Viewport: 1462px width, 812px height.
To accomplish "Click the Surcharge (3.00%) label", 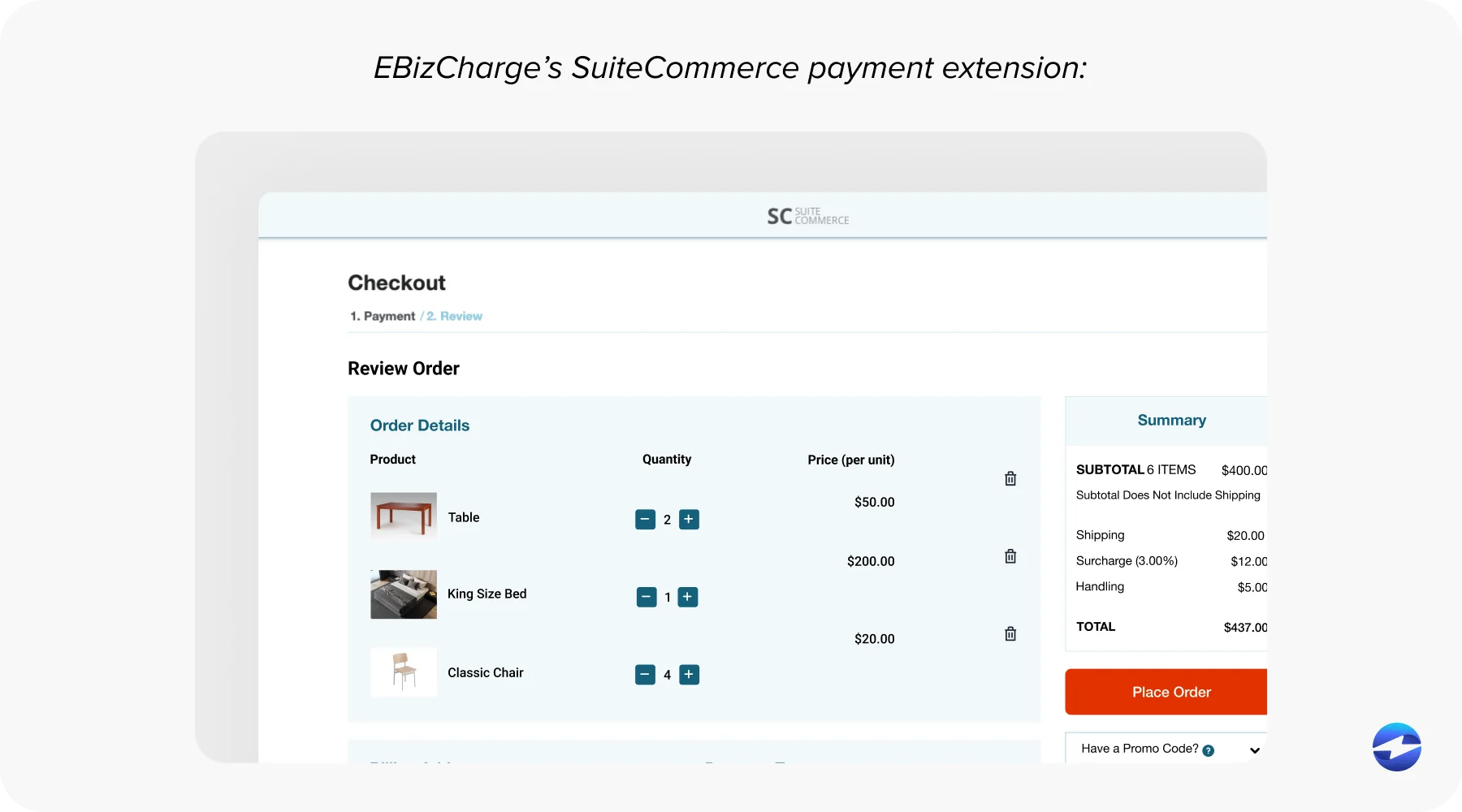I will [1127, 561].
